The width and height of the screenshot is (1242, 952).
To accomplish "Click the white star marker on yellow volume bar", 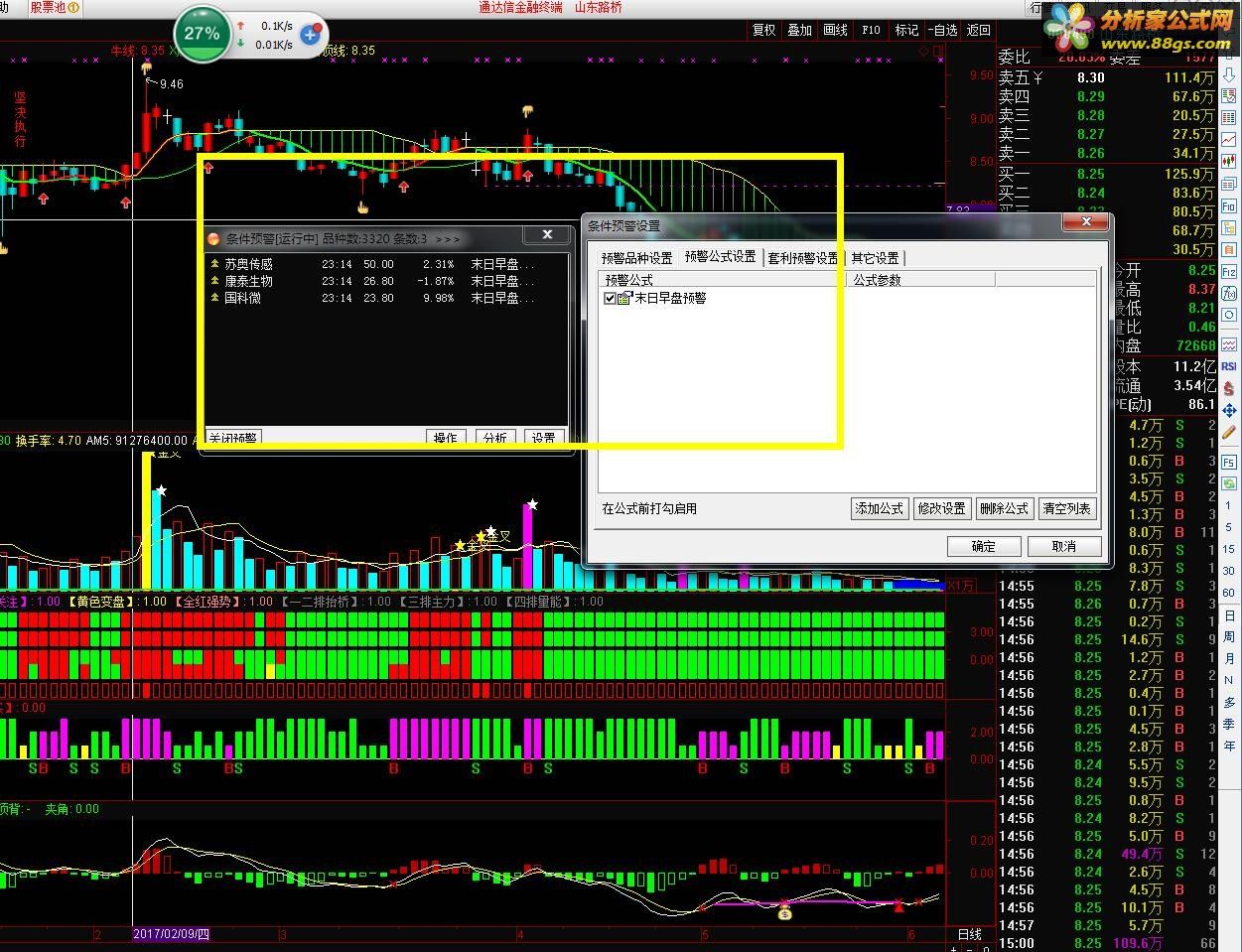I will (x=161, y=490).
